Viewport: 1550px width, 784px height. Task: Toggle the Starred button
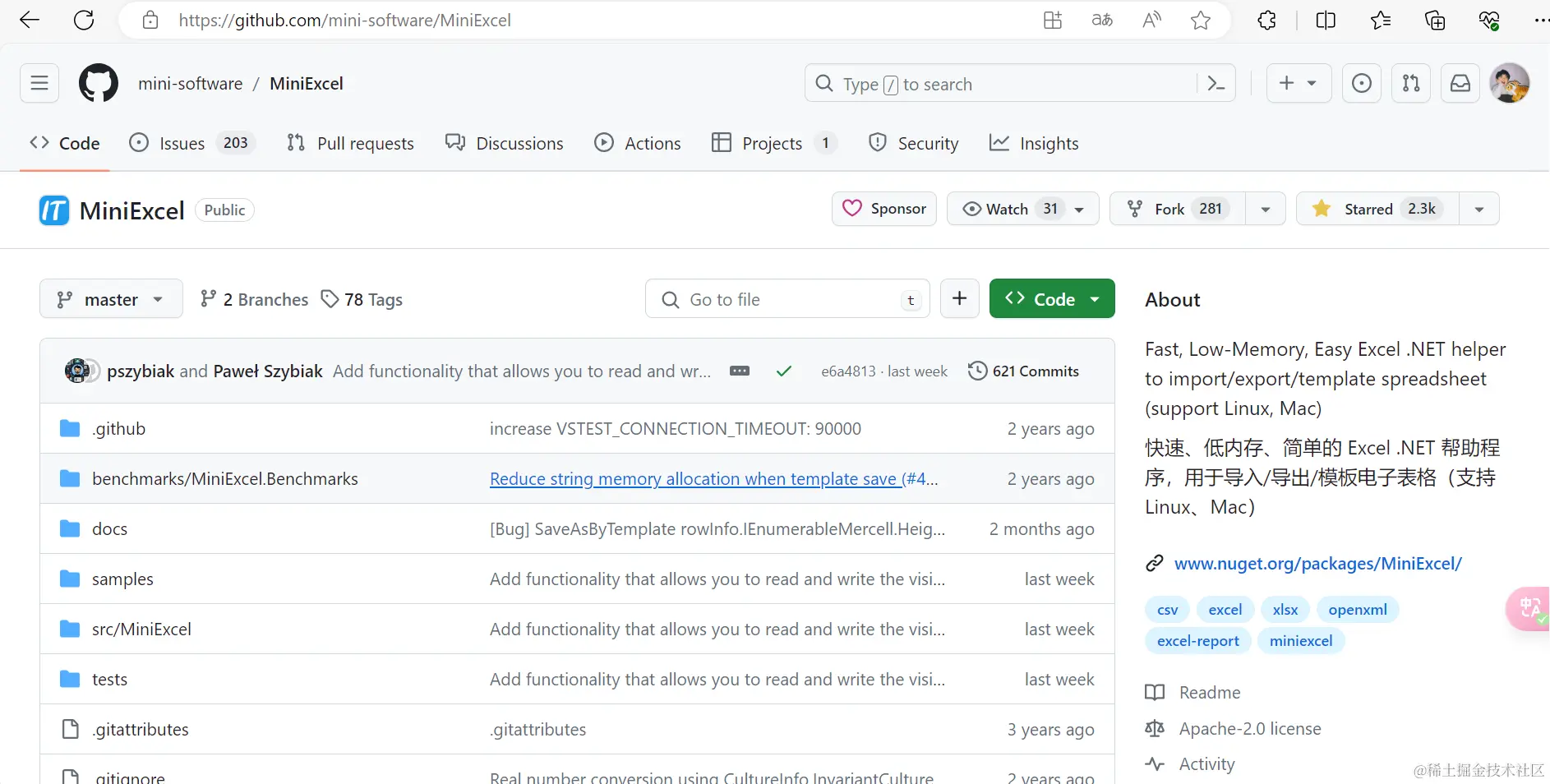pyautogui.click(x=1377, y=209)
